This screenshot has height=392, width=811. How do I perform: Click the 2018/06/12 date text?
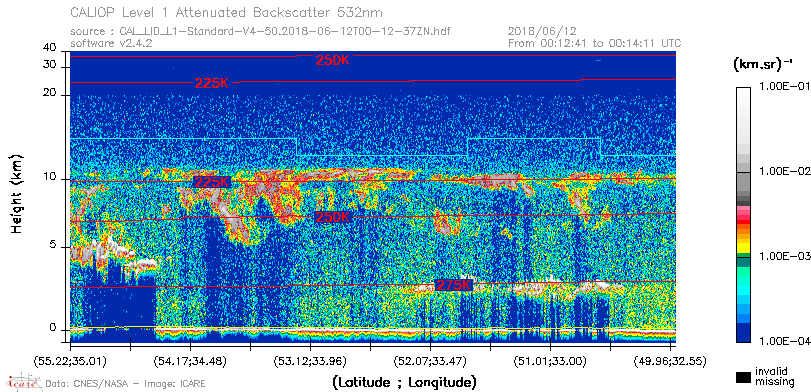click(543, 32)
